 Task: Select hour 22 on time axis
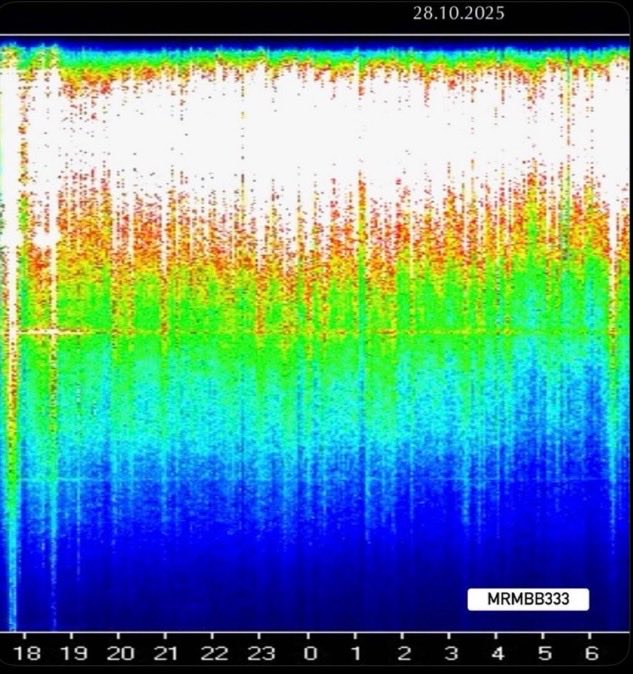coord(214,653)
